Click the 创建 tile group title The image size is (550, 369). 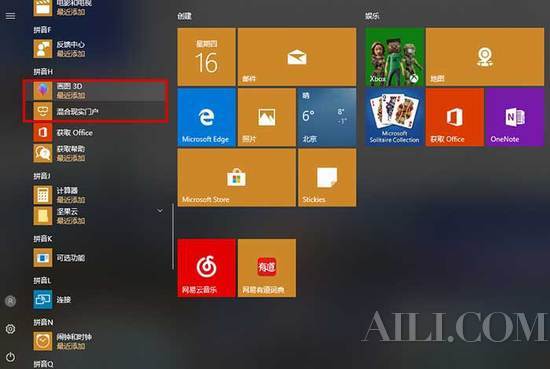pos(185,16)
